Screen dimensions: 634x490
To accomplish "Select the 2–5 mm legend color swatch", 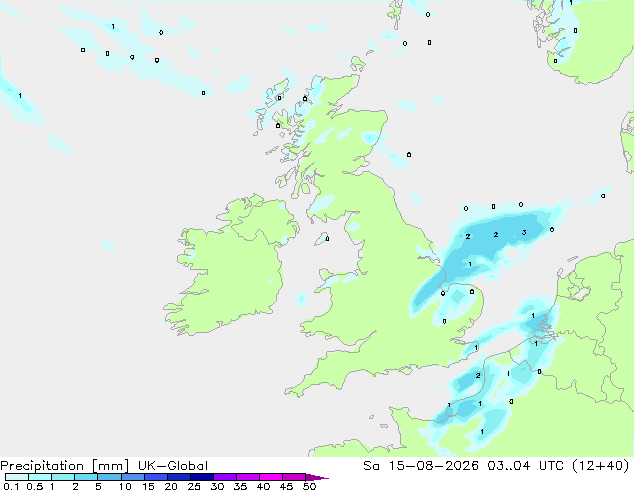I will [x=86, y=477].
